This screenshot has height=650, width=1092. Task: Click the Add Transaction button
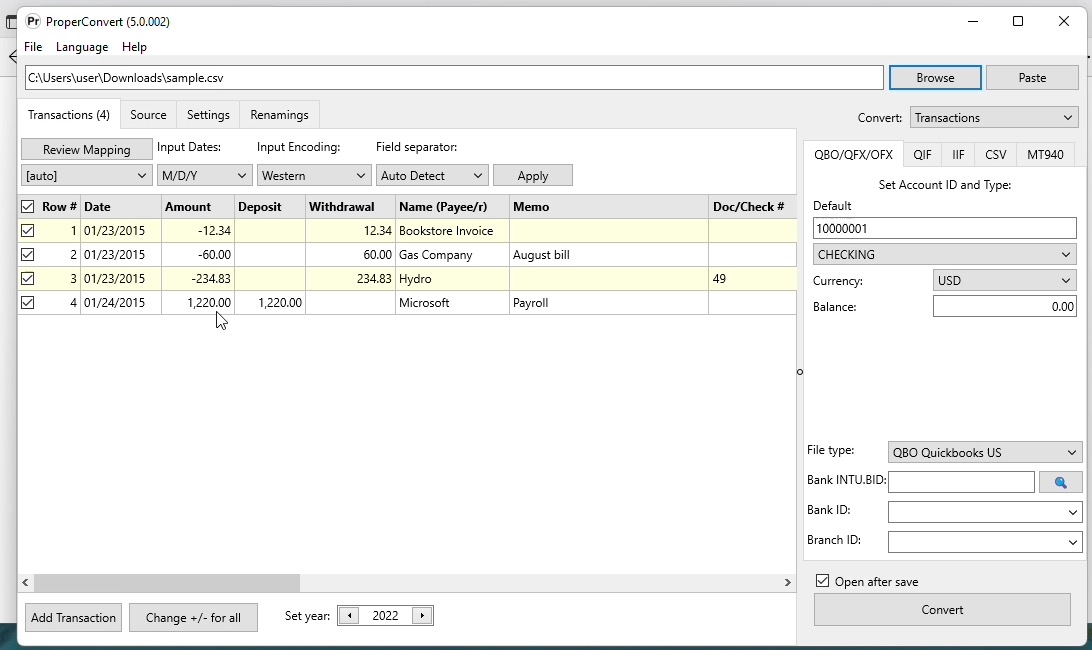73,618
